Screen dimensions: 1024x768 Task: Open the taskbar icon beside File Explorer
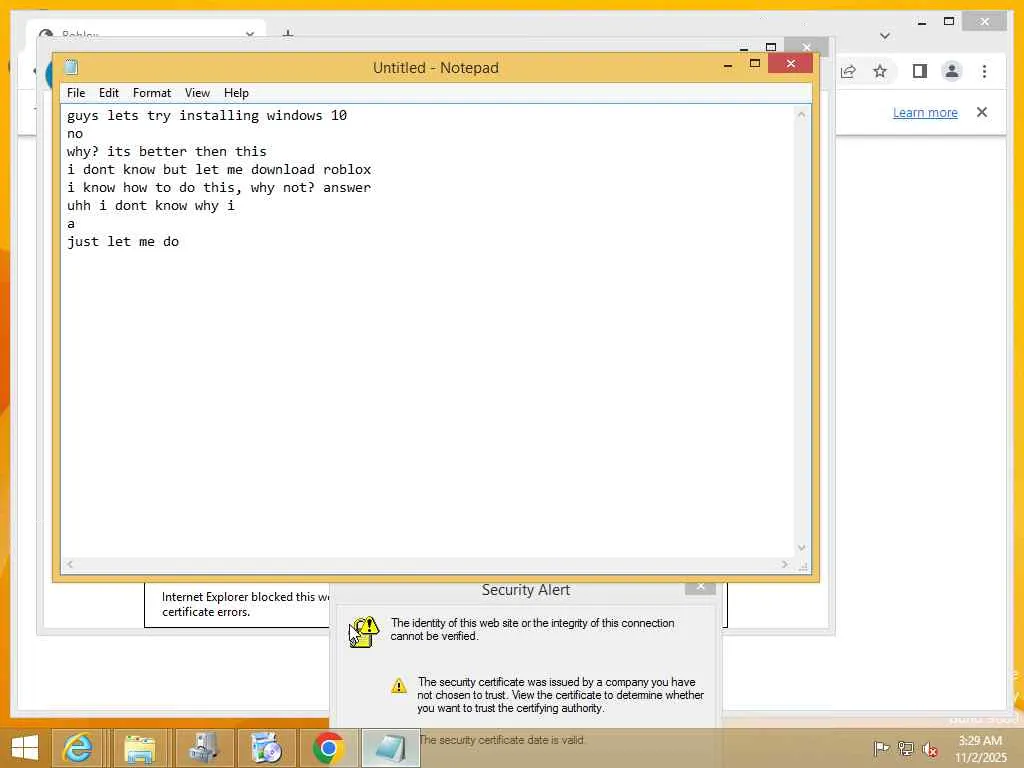tap(202, 748)
